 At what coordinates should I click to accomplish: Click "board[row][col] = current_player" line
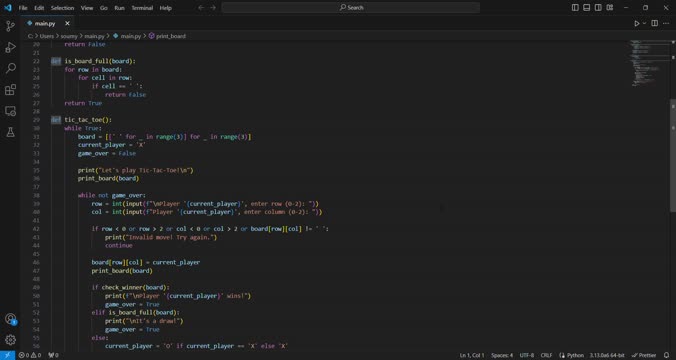click(x=146, y=262)
